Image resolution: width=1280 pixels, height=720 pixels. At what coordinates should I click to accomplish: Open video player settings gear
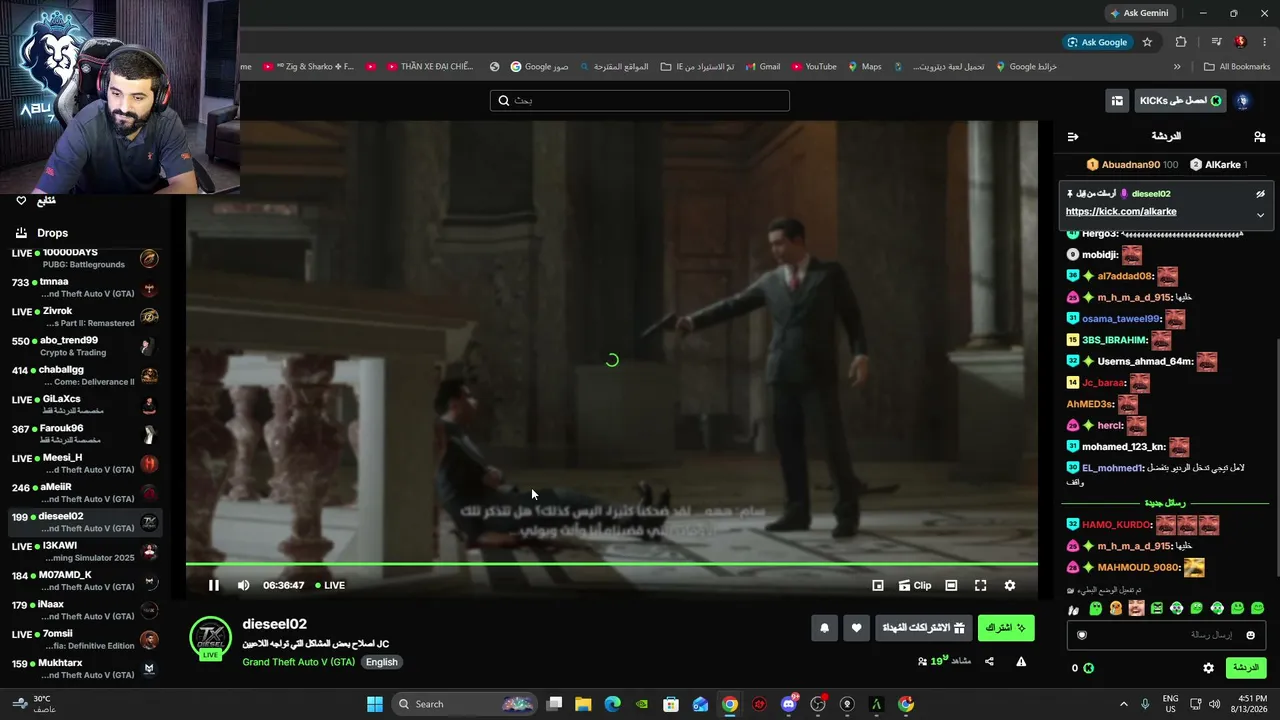(x=1010, y=585)
